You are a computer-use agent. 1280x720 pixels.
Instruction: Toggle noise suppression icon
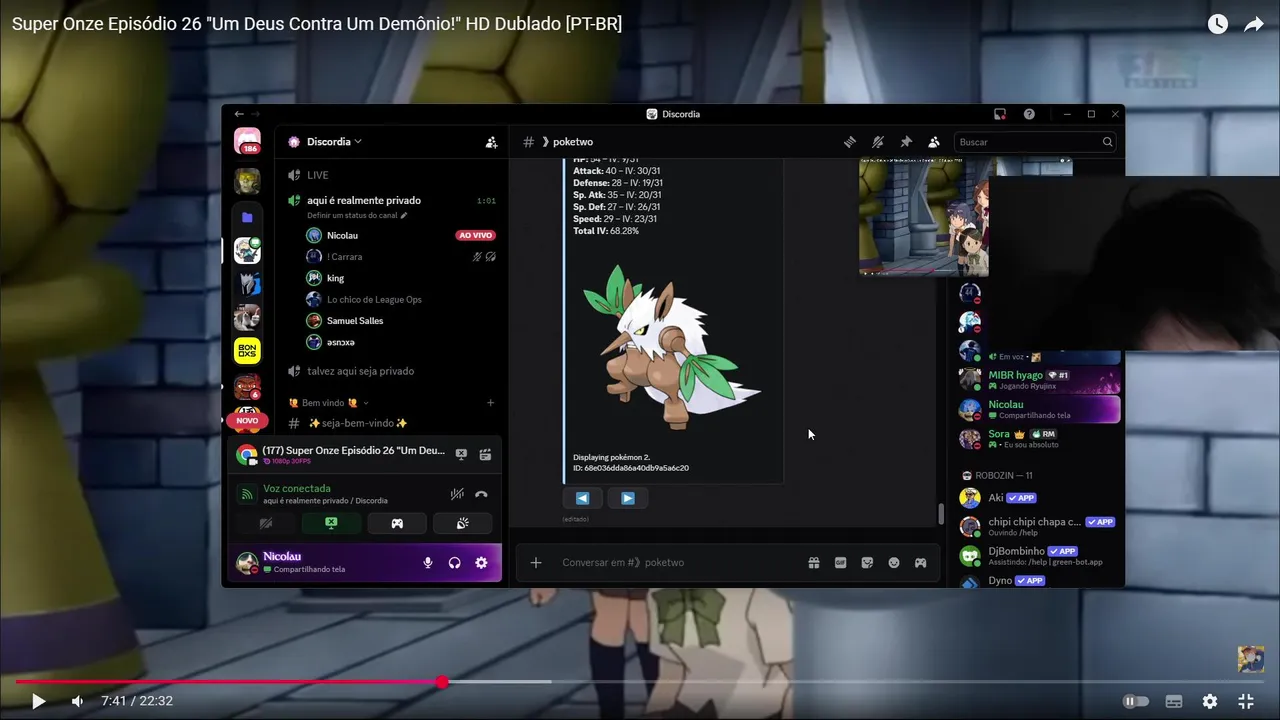point(457,494)
